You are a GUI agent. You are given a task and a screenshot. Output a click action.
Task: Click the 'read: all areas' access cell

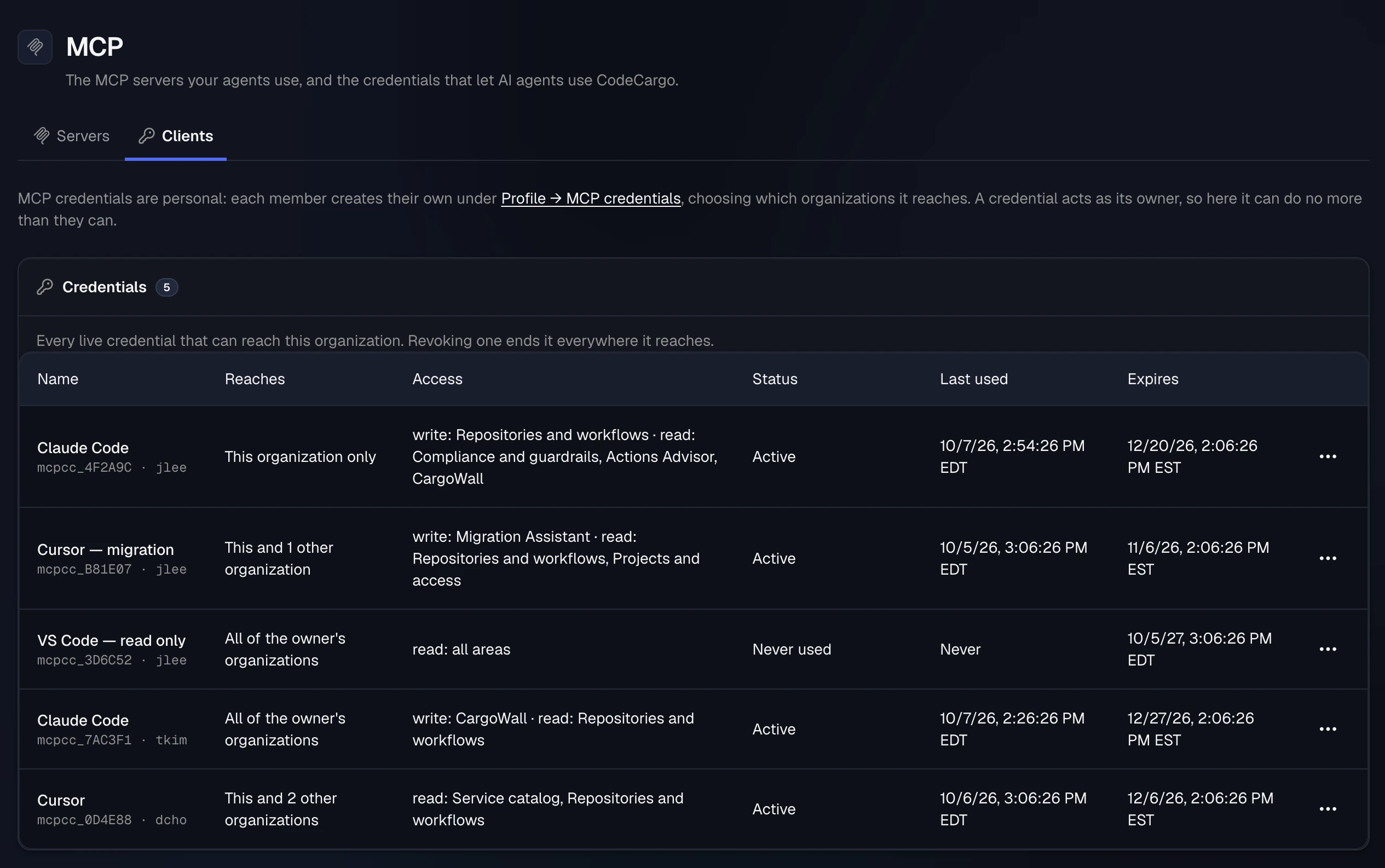[x=461, y=649]
